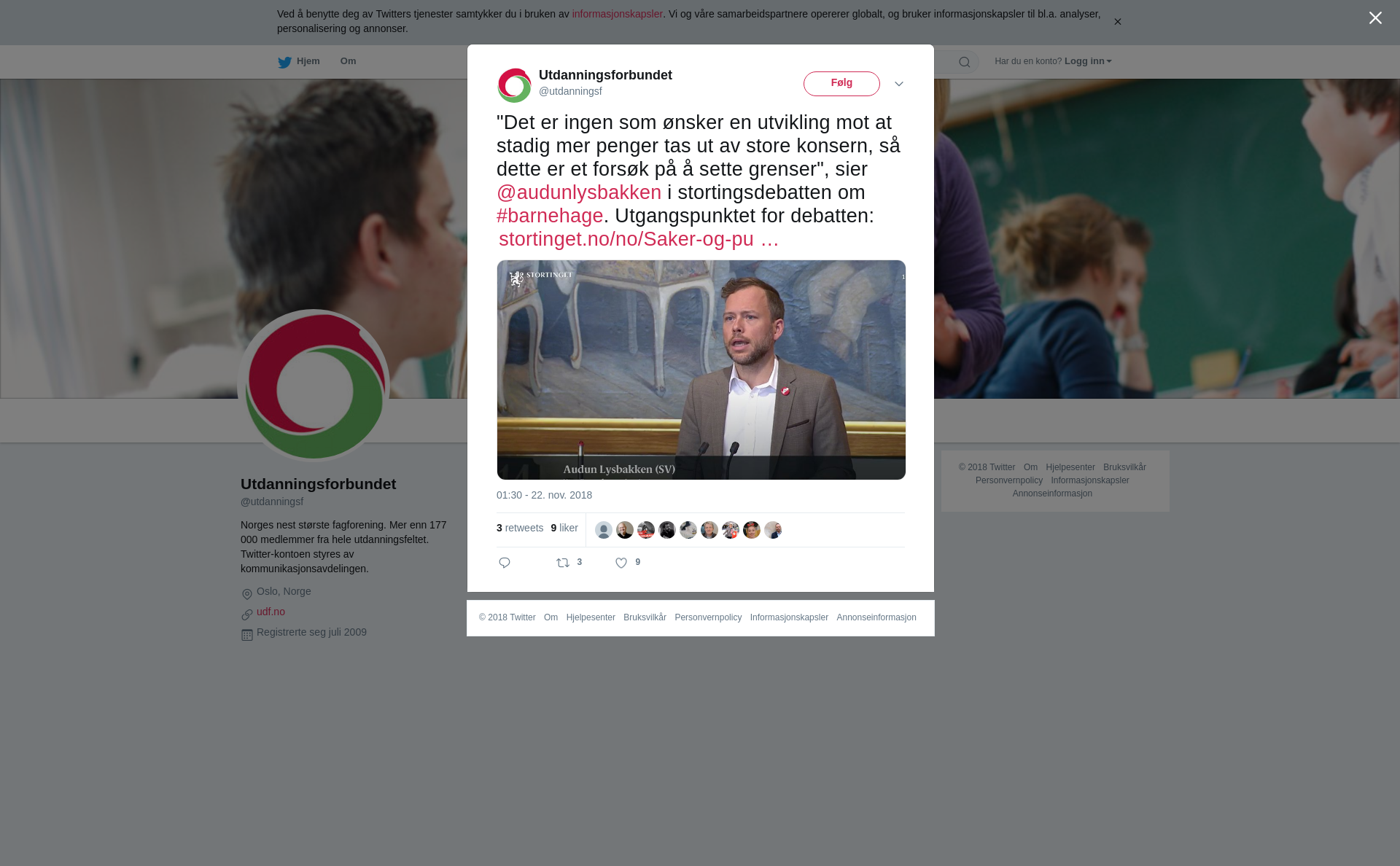1400x866 pixels.
Task: Click the retweet arrows icon
Action: (563, 563)
